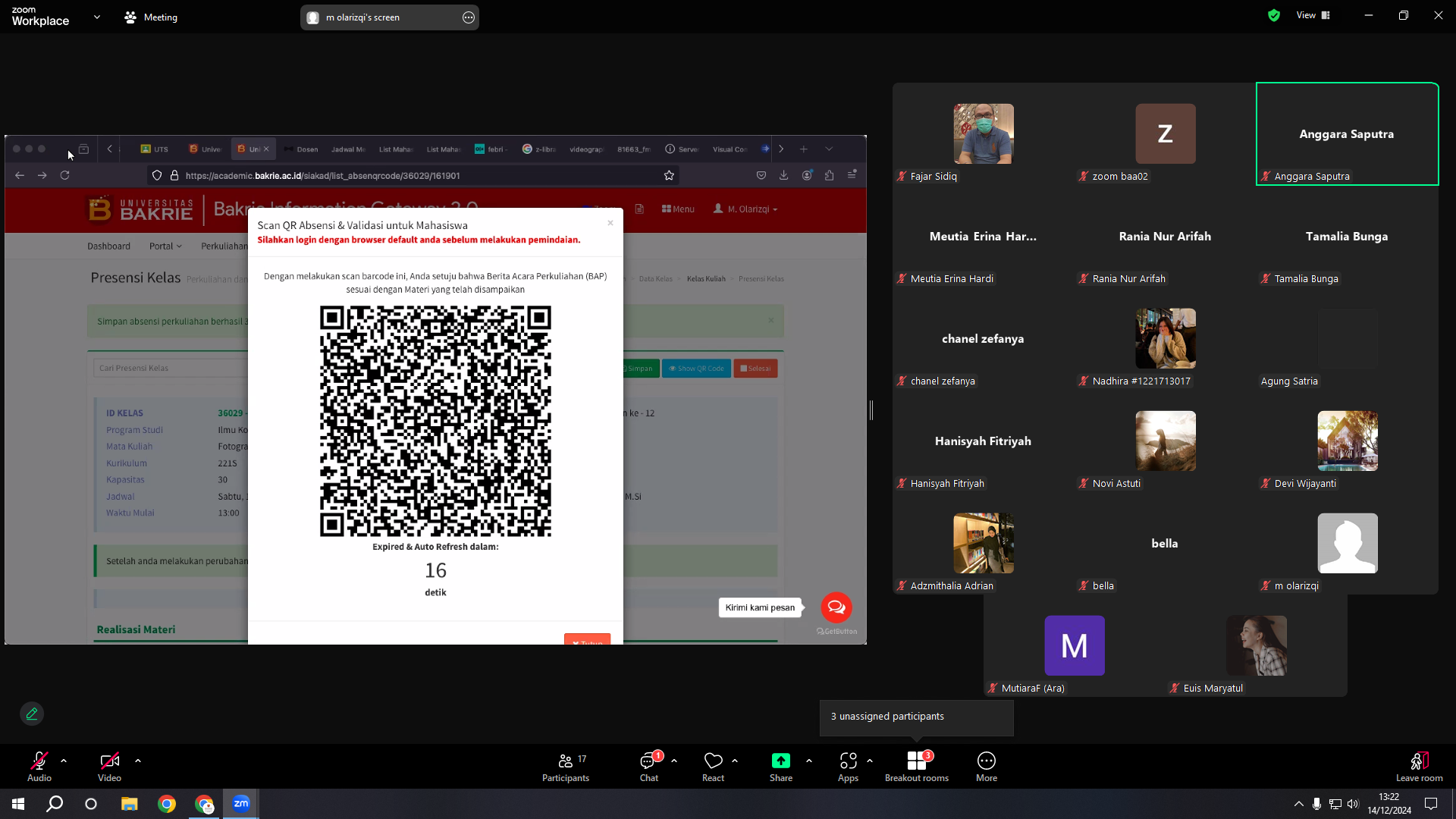
Task: Click the 3 unassigned participants notice
Action: [x=917, y=717]
